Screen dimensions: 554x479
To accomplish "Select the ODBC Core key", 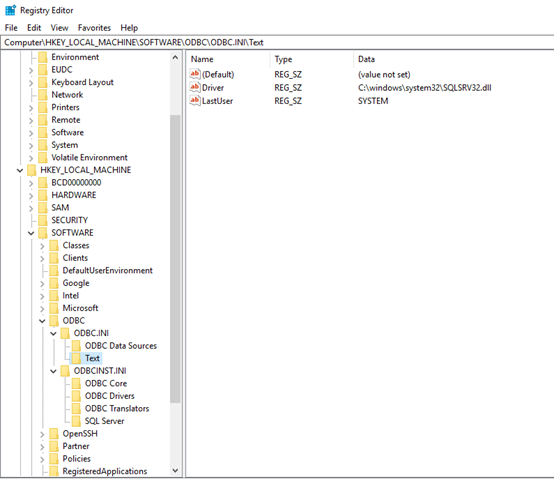I will (x=106, y=383).
